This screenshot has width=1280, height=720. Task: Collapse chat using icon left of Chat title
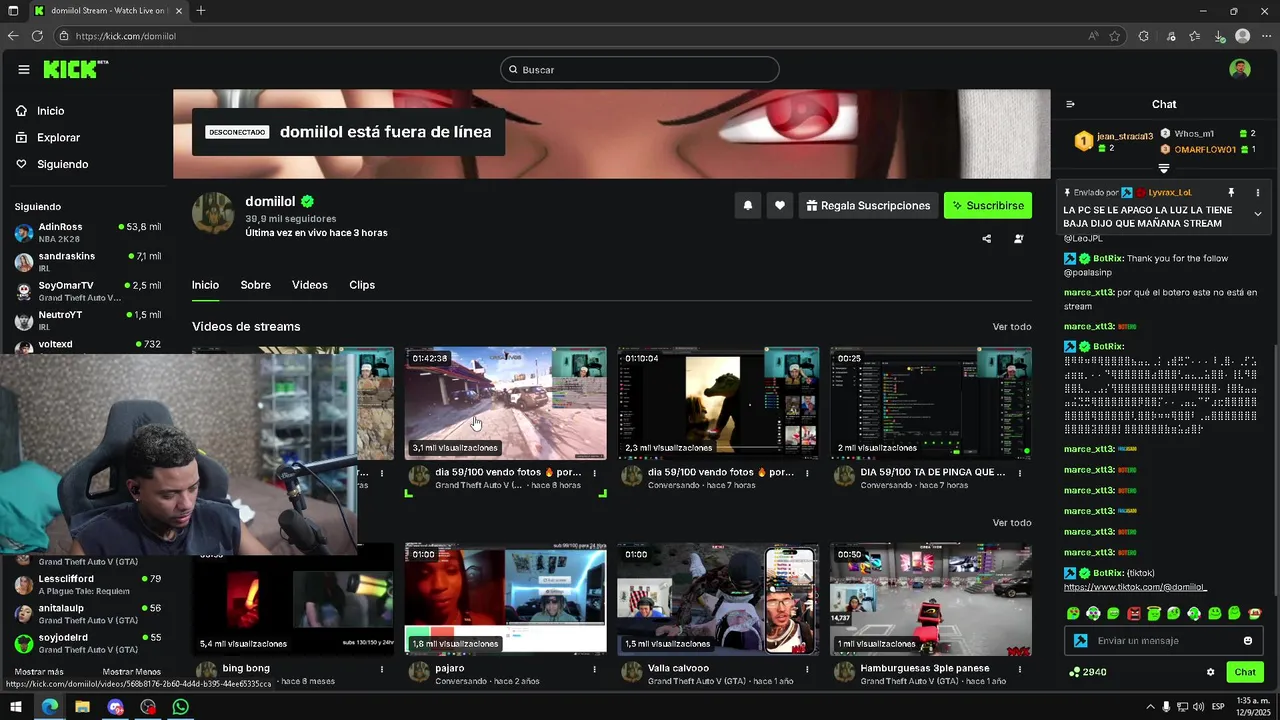tap(1070, 104)
